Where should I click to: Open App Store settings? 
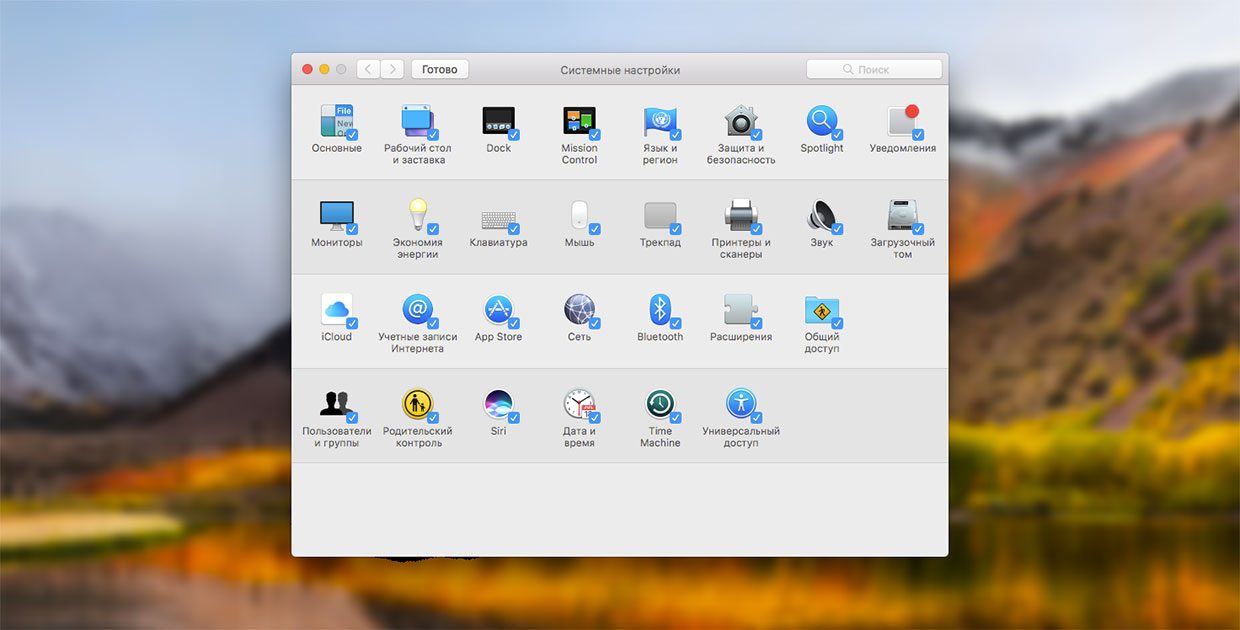(498, 309)
